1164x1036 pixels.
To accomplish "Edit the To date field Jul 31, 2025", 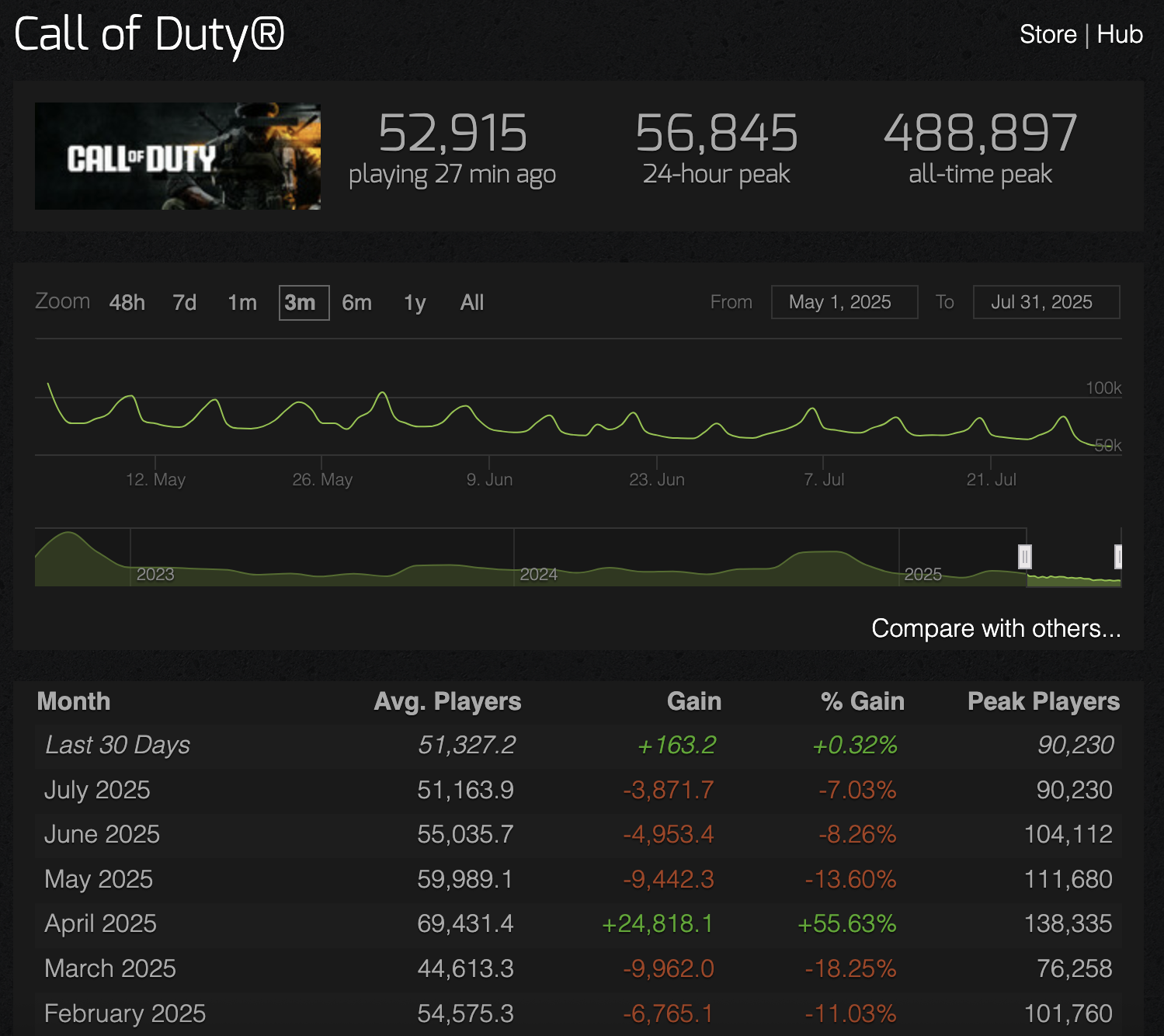I will tap(1046, 302).
